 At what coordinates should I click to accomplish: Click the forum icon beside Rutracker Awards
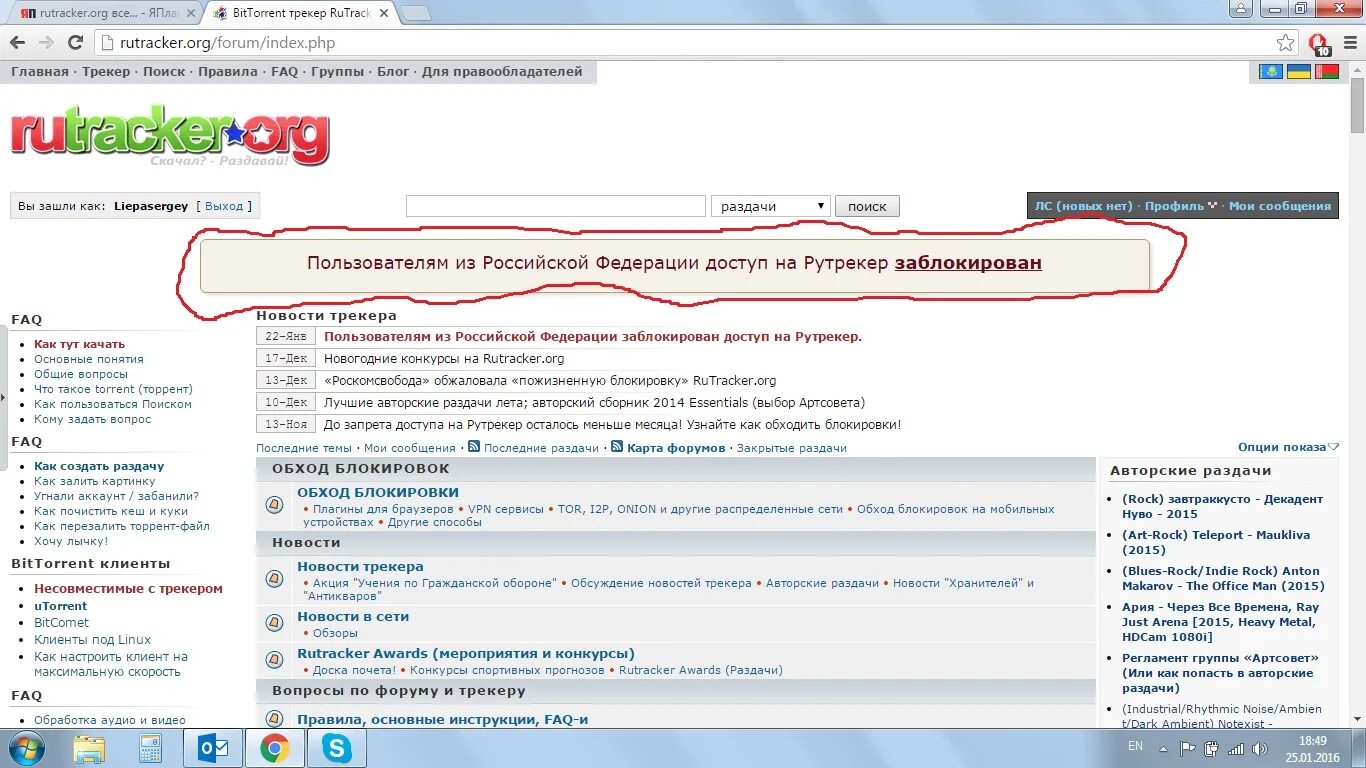[x=274, y=660]
